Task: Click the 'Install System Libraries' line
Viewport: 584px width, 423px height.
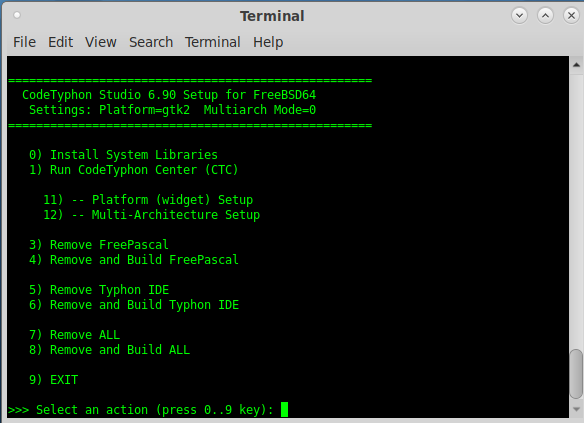Action: point(123,155)
